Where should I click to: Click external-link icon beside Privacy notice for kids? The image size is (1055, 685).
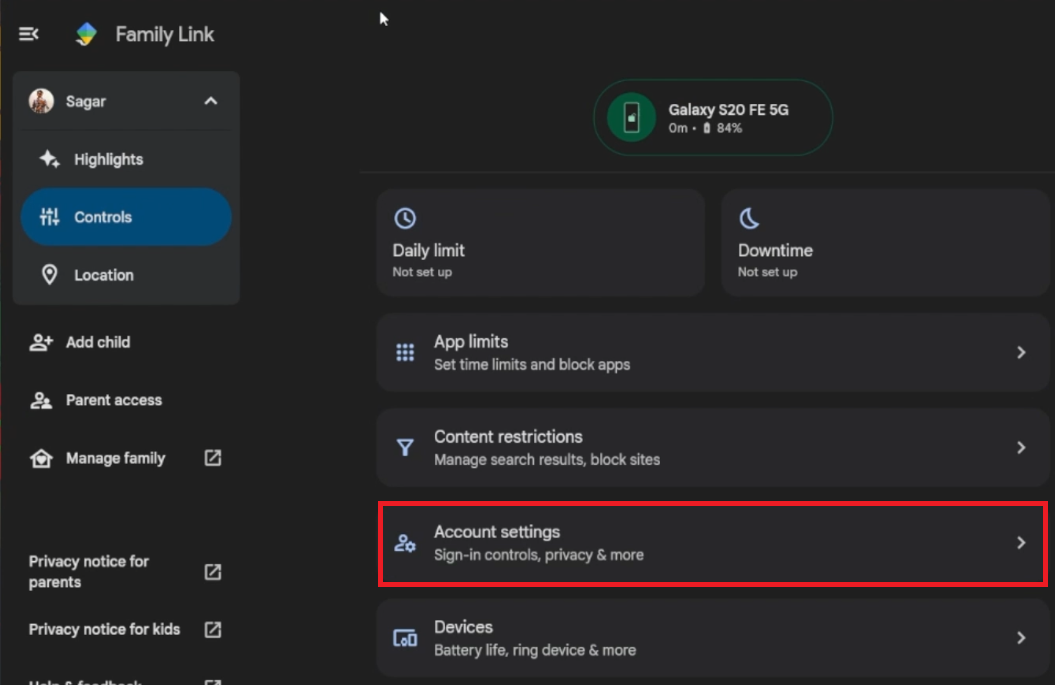(213, 629)
